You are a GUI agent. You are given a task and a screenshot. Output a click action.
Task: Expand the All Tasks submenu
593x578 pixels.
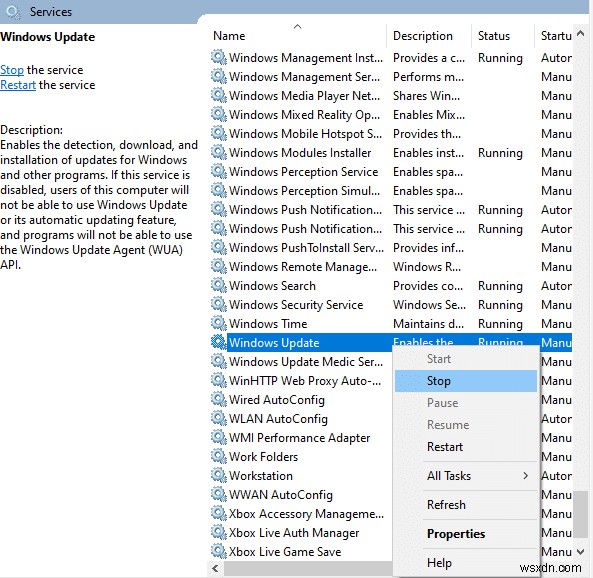click(466, 475)
